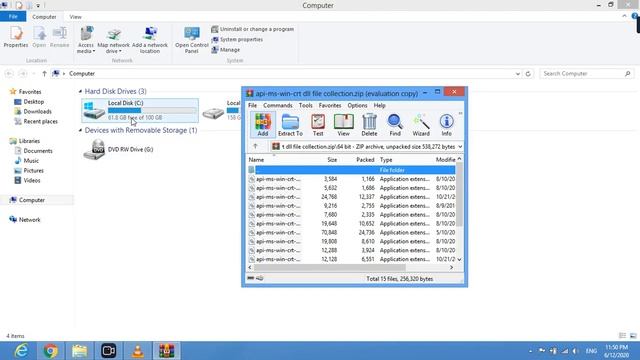Open WinRAR Commands menu
Image resolution: width=640 pixels, height=360 pixels.
tap(278, 105)
